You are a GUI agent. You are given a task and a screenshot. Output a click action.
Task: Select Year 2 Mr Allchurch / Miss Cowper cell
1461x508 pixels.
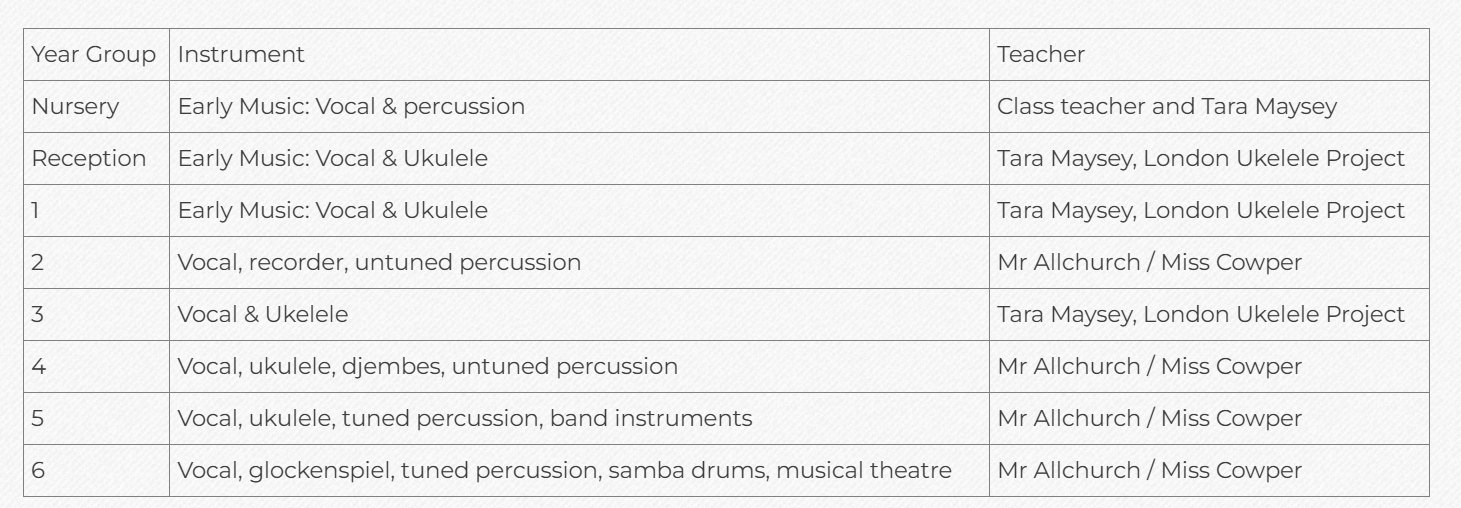[x=1209, y=263]
